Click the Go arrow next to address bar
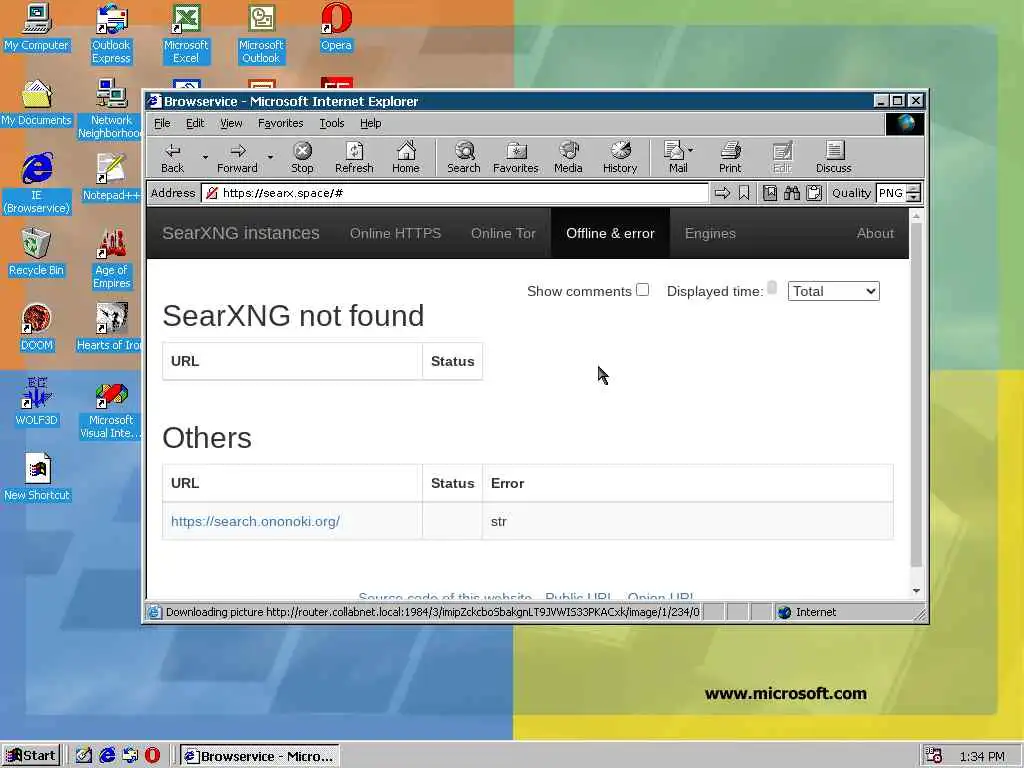The width and height of the screenshot is (1024, 768). click(722, 193)
